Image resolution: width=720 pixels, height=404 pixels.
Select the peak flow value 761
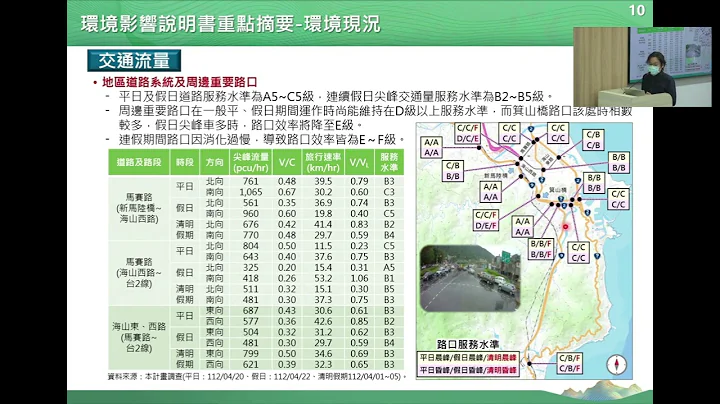251,181
